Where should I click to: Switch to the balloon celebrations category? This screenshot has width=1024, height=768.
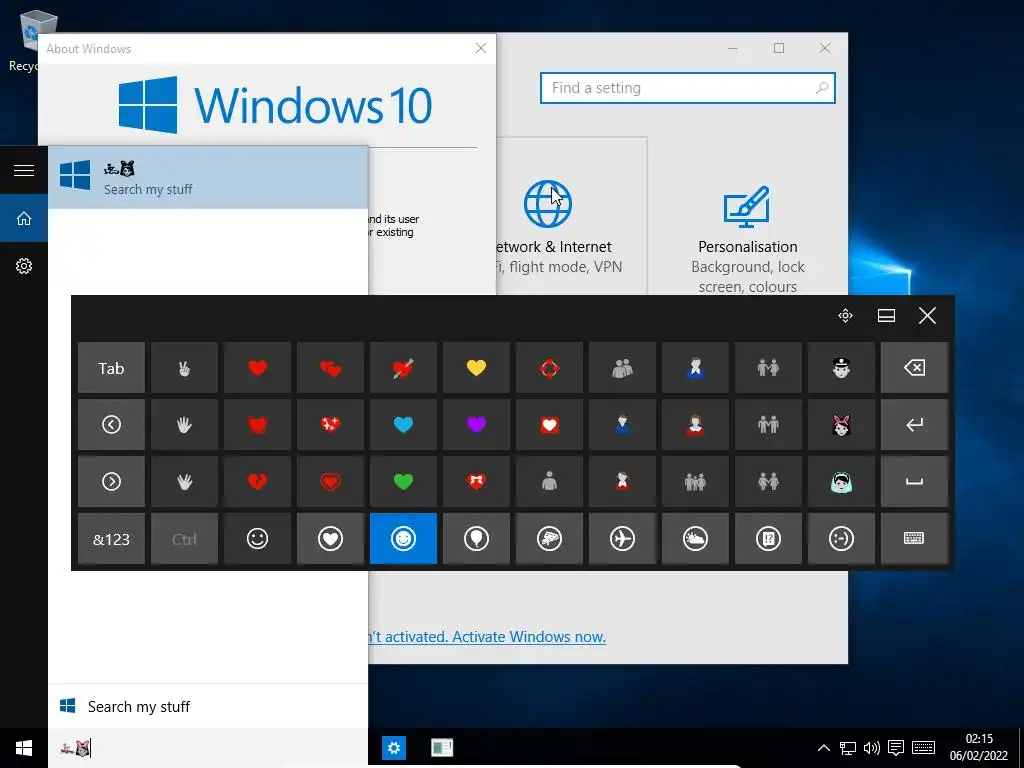[x=476, y=539]
